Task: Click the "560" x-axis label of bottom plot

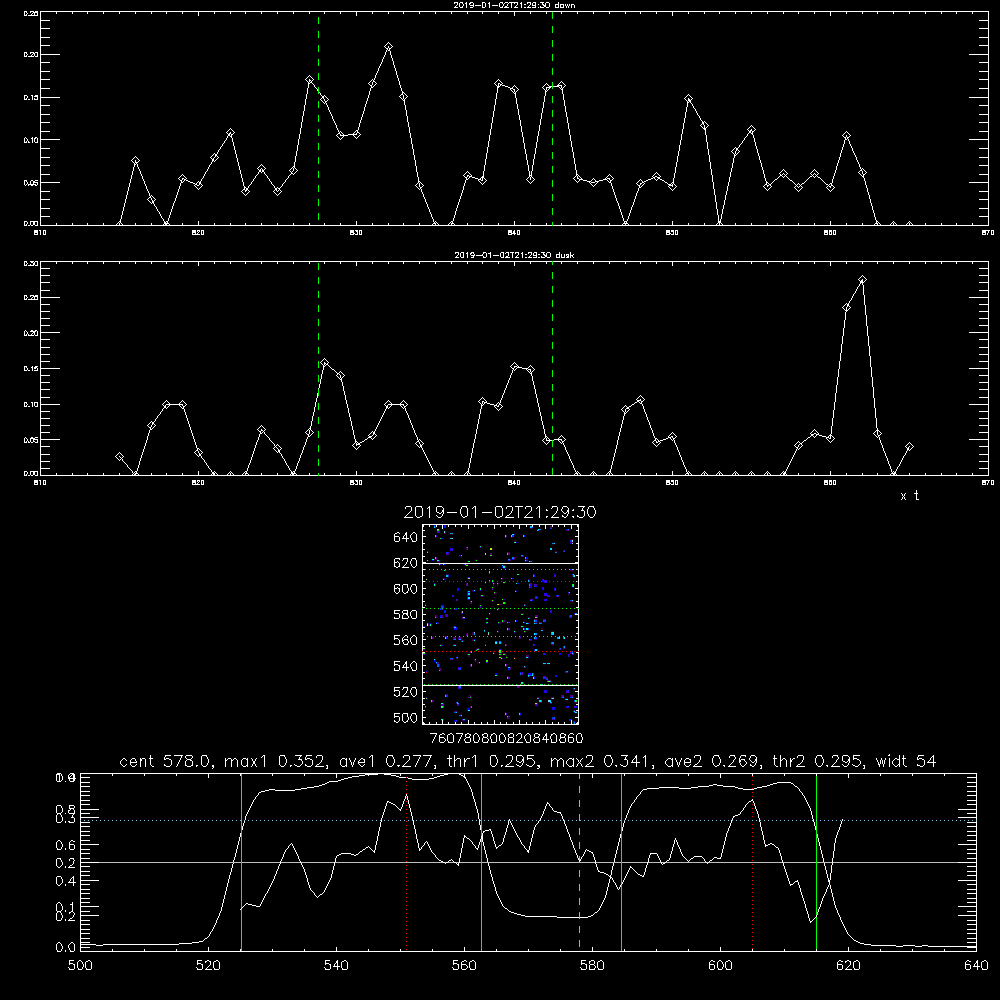Action: point(464,966)
